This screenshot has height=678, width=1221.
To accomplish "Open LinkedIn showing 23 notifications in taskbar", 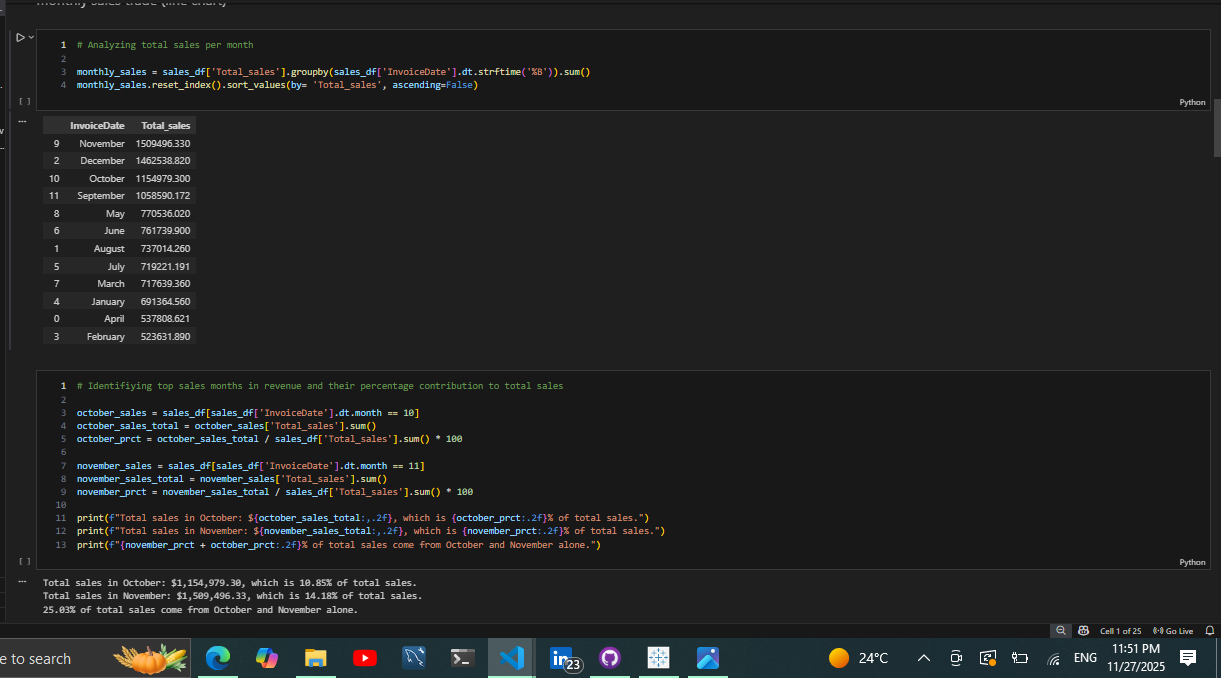I will [560, 658].
